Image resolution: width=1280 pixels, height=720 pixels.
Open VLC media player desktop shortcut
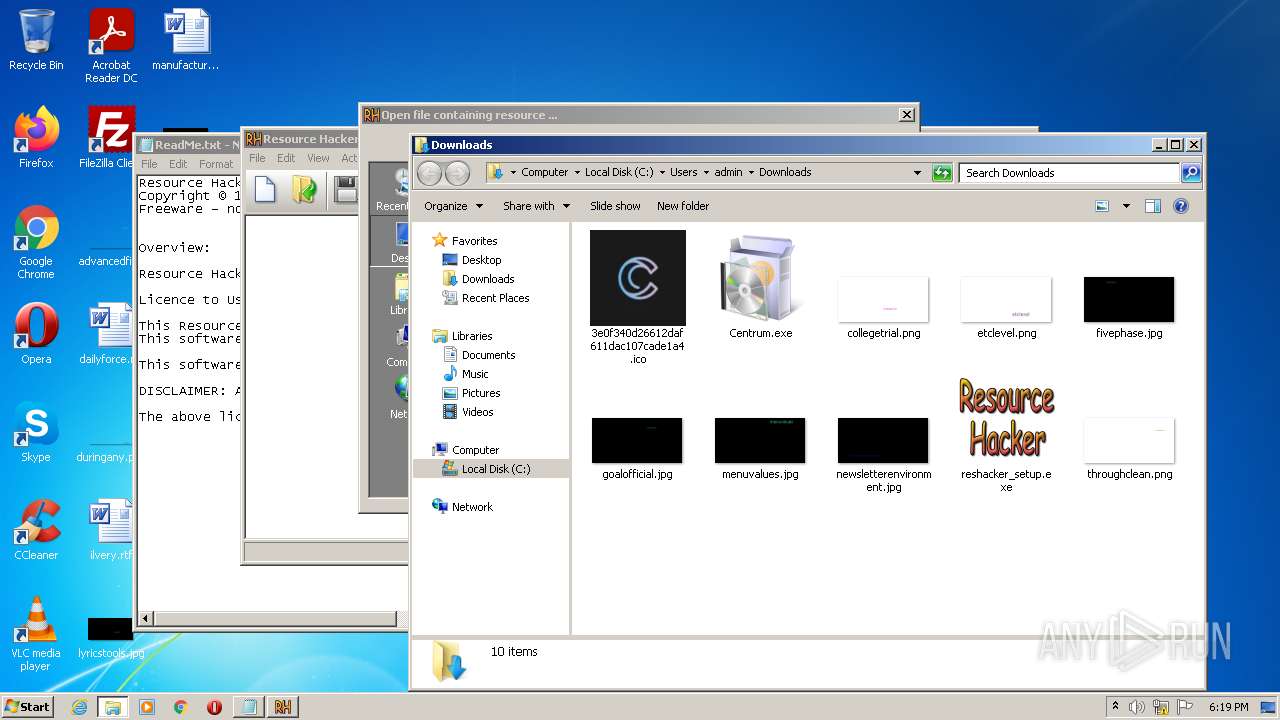pos(36,634)
